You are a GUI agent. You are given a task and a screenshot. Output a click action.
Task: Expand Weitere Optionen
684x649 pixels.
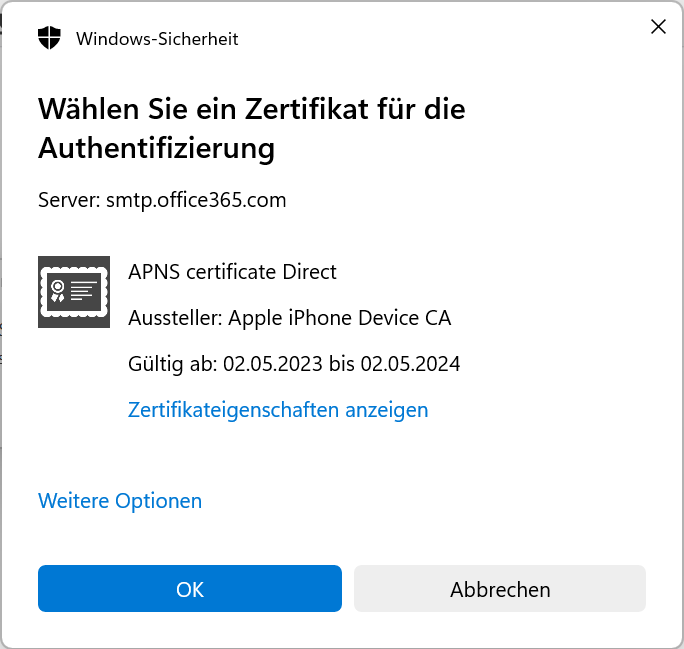pyautogui.click(x=120, y=501)
